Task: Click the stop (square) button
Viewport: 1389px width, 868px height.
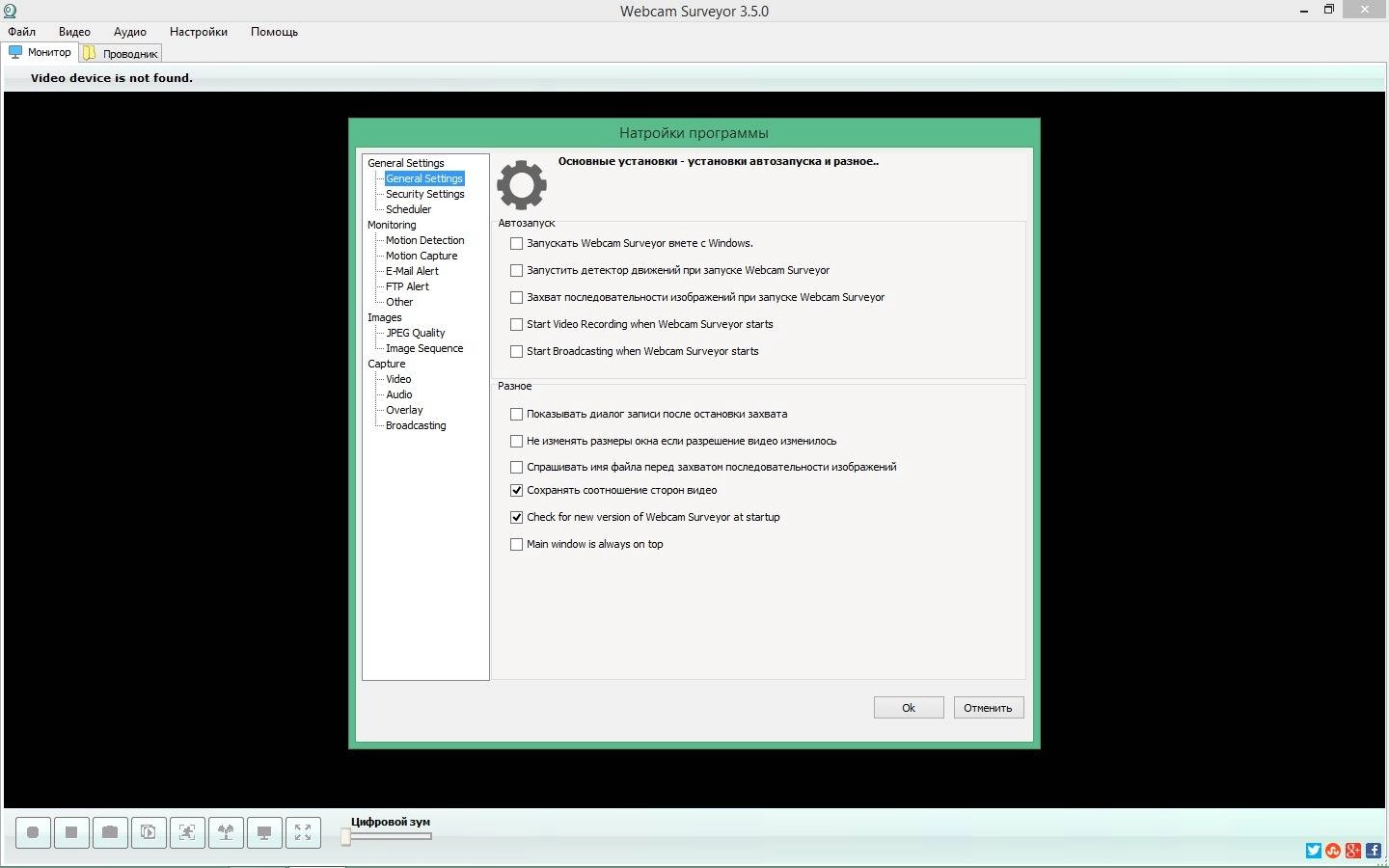Action: pos(71,832)
